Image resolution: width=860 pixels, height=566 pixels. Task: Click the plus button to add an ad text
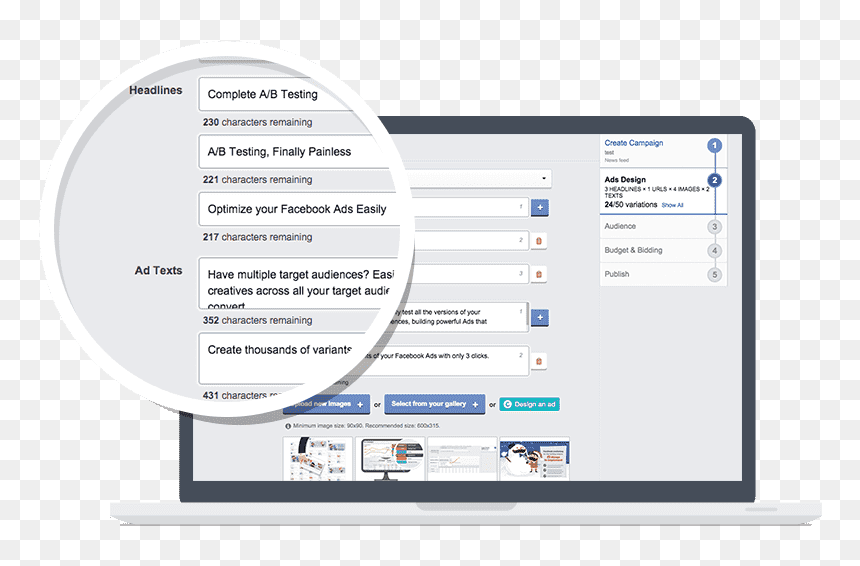540,317
